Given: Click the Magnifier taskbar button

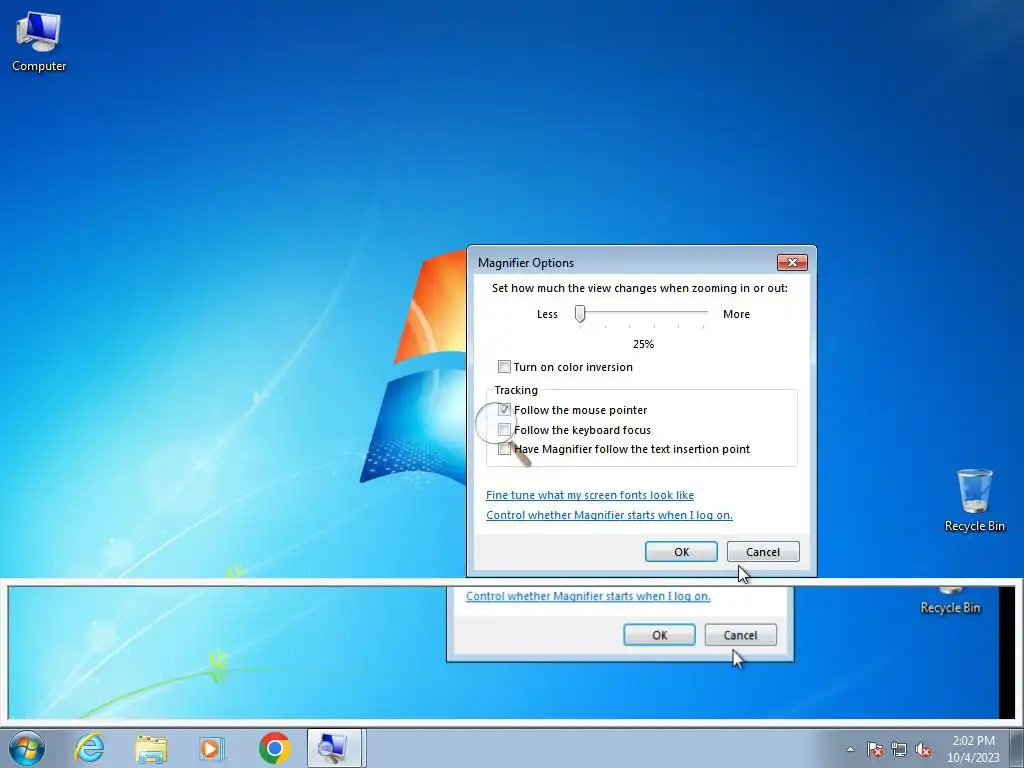Looking at the screenshot, I should (x=334, y=748).
